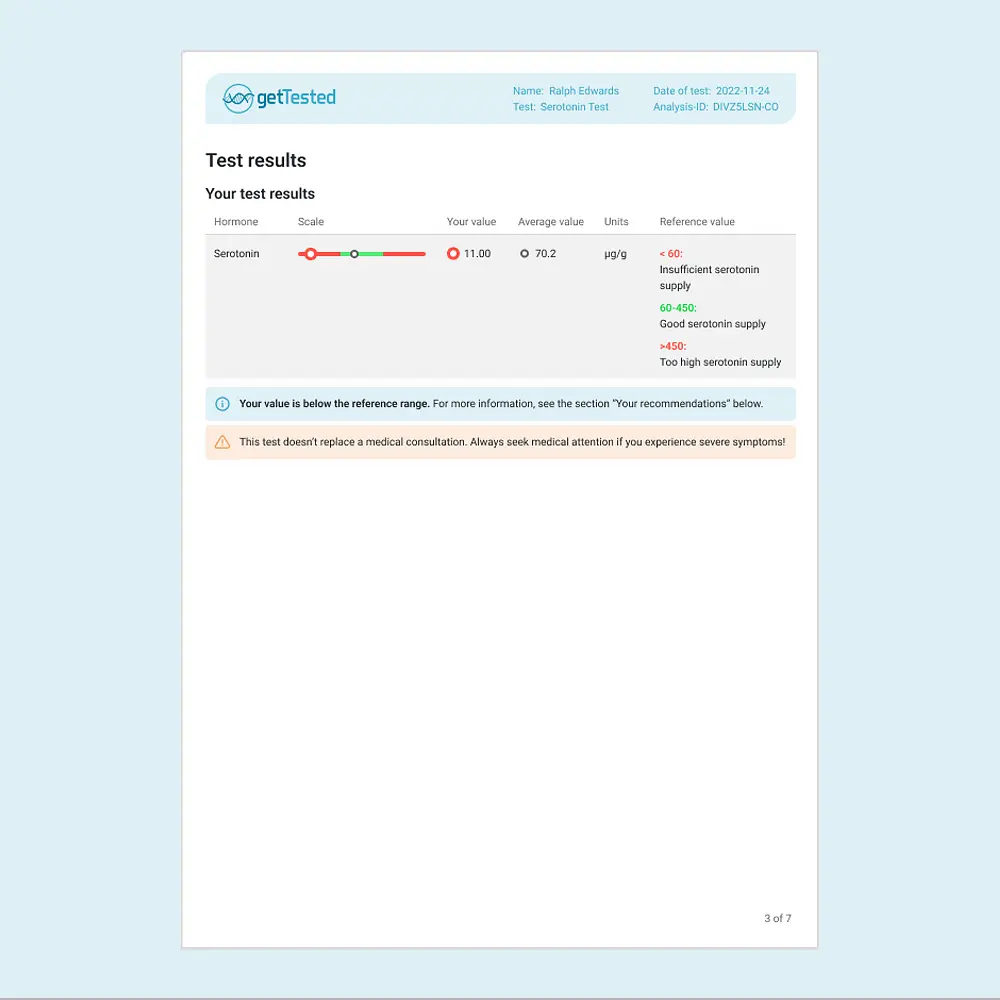Click the Hormone column header
The height and width of the screenshot is (1000, 1000).
tap(236, 222)
